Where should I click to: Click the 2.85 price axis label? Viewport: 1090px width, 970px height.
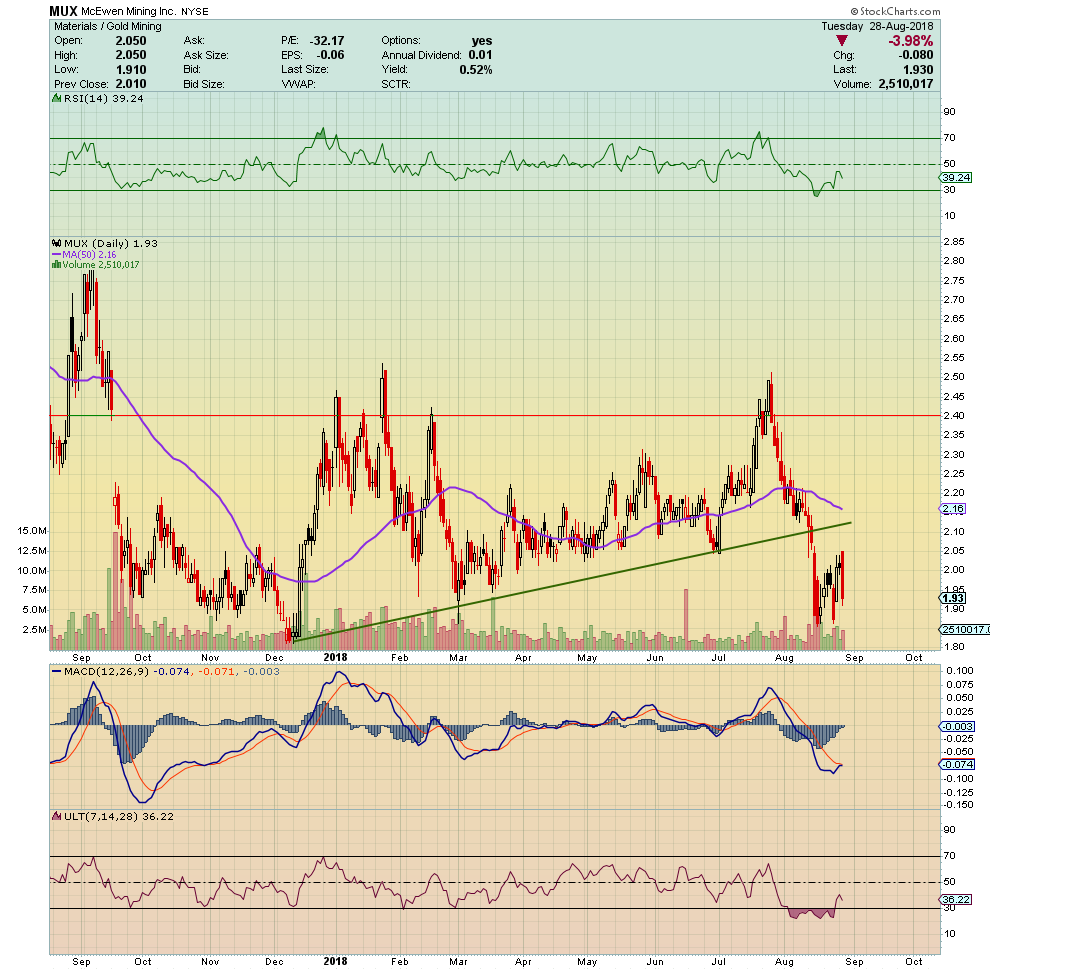(x=953, y=242)
